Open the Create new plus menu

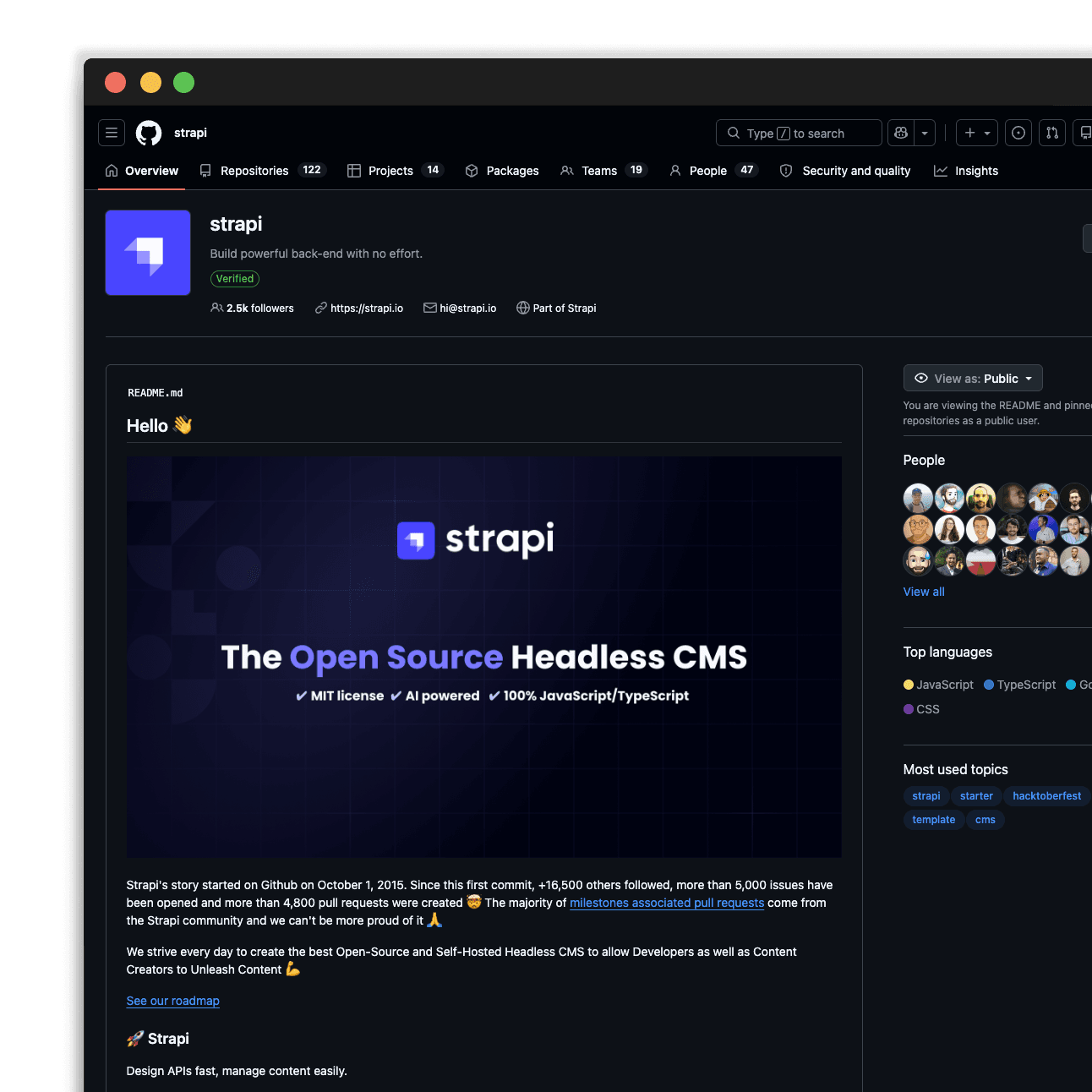(x=977, y=133)
